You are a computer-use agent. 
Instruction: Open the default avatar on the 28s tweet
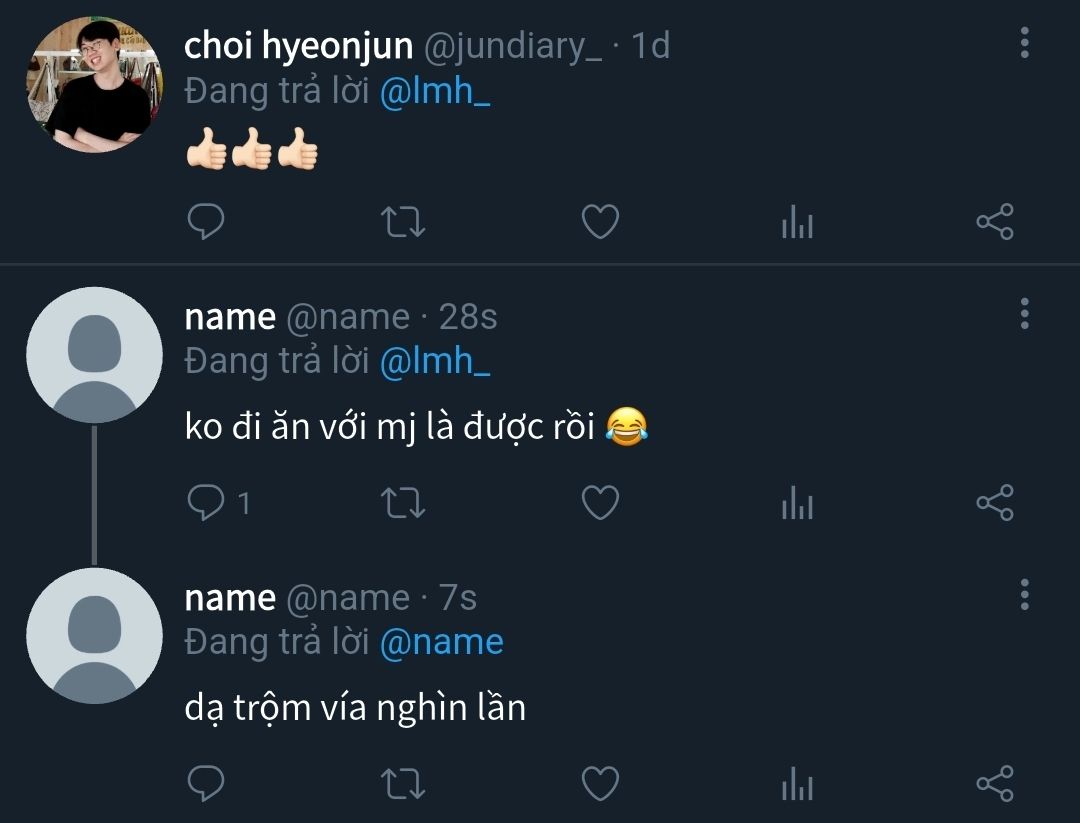[x=94, y=355]
